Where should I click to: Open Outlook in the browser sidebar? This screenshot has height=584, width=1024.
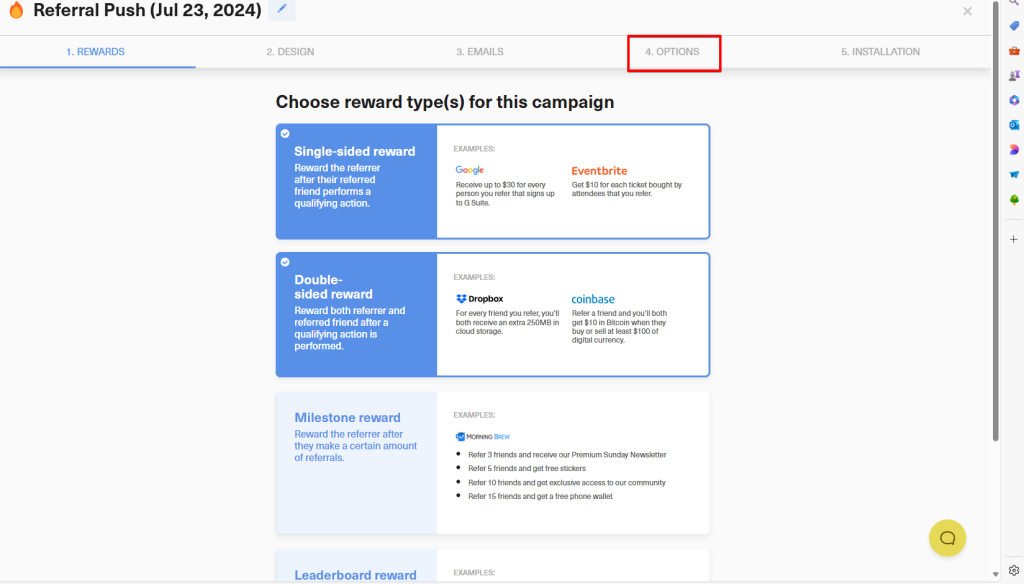coord(1014,124)
